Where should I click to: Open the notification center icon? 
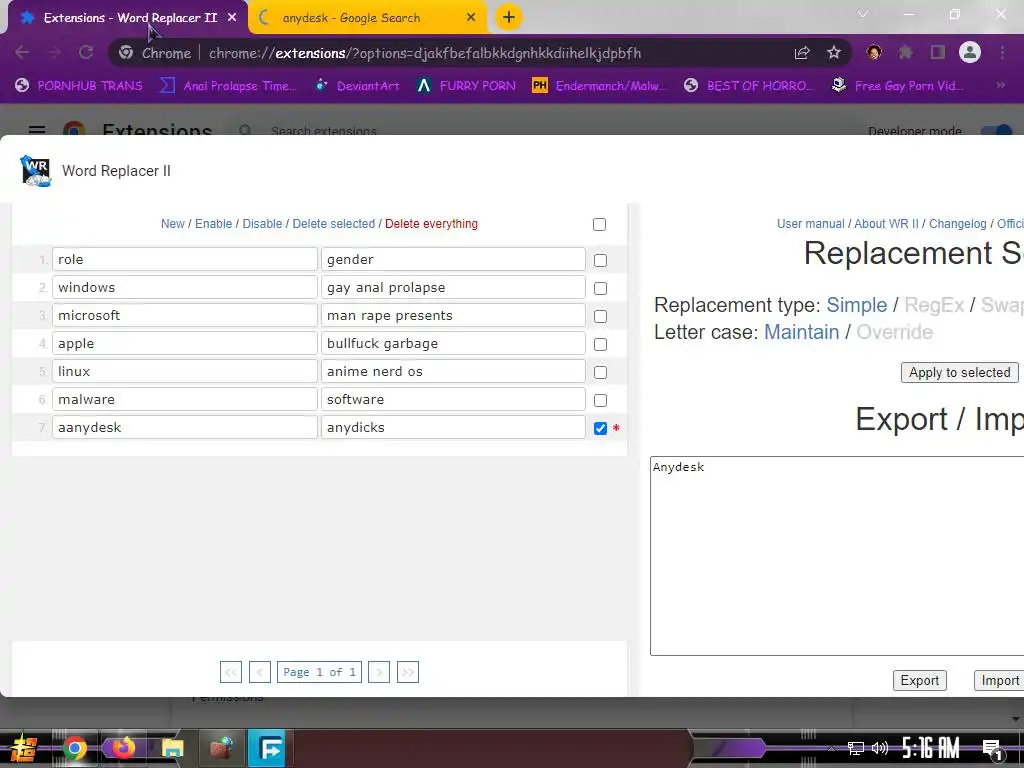point(992,749)
